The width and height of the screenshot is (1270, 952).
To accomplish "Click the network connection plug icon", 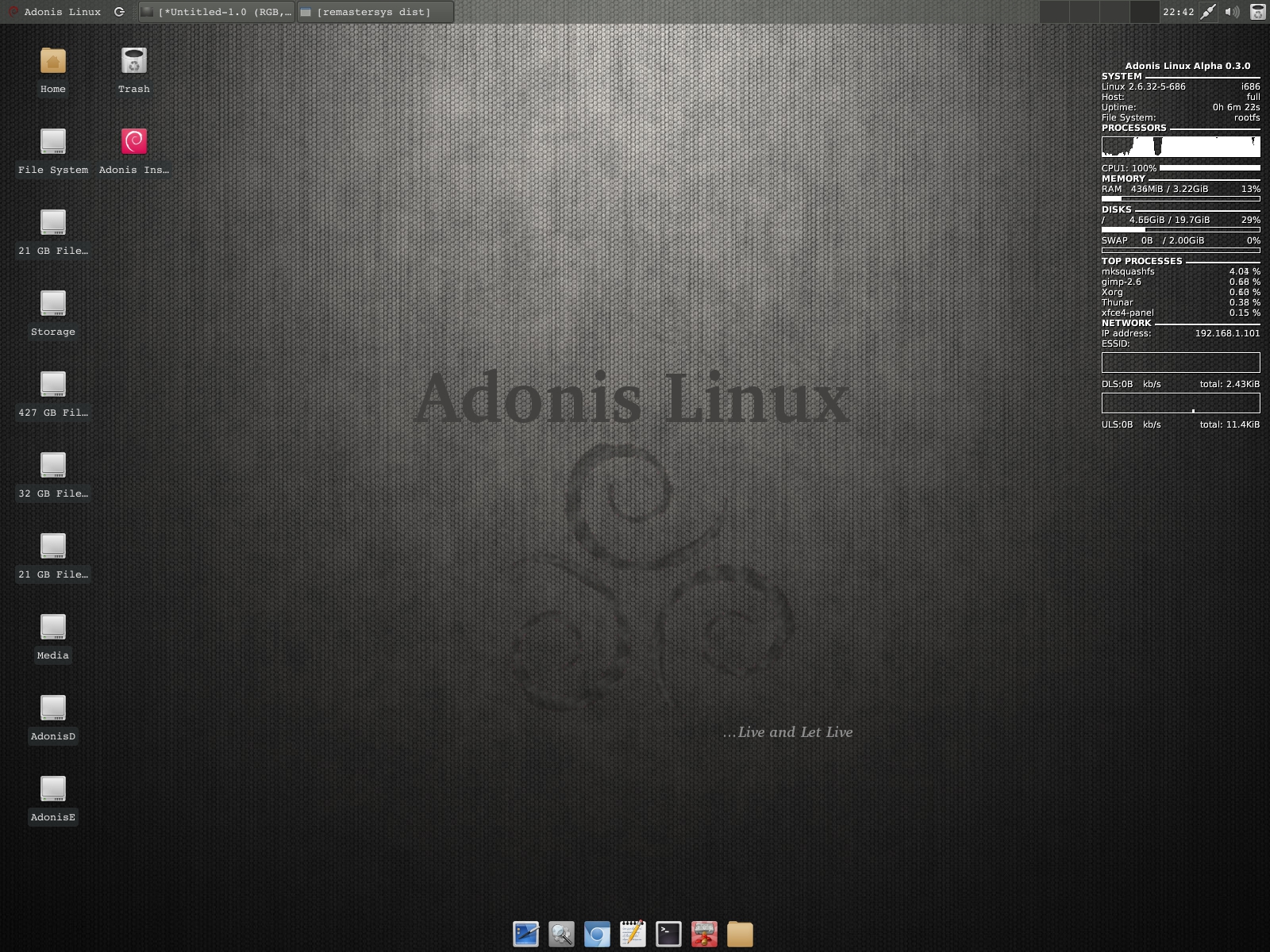I will pyautogui.click(x=1207, y=12).
